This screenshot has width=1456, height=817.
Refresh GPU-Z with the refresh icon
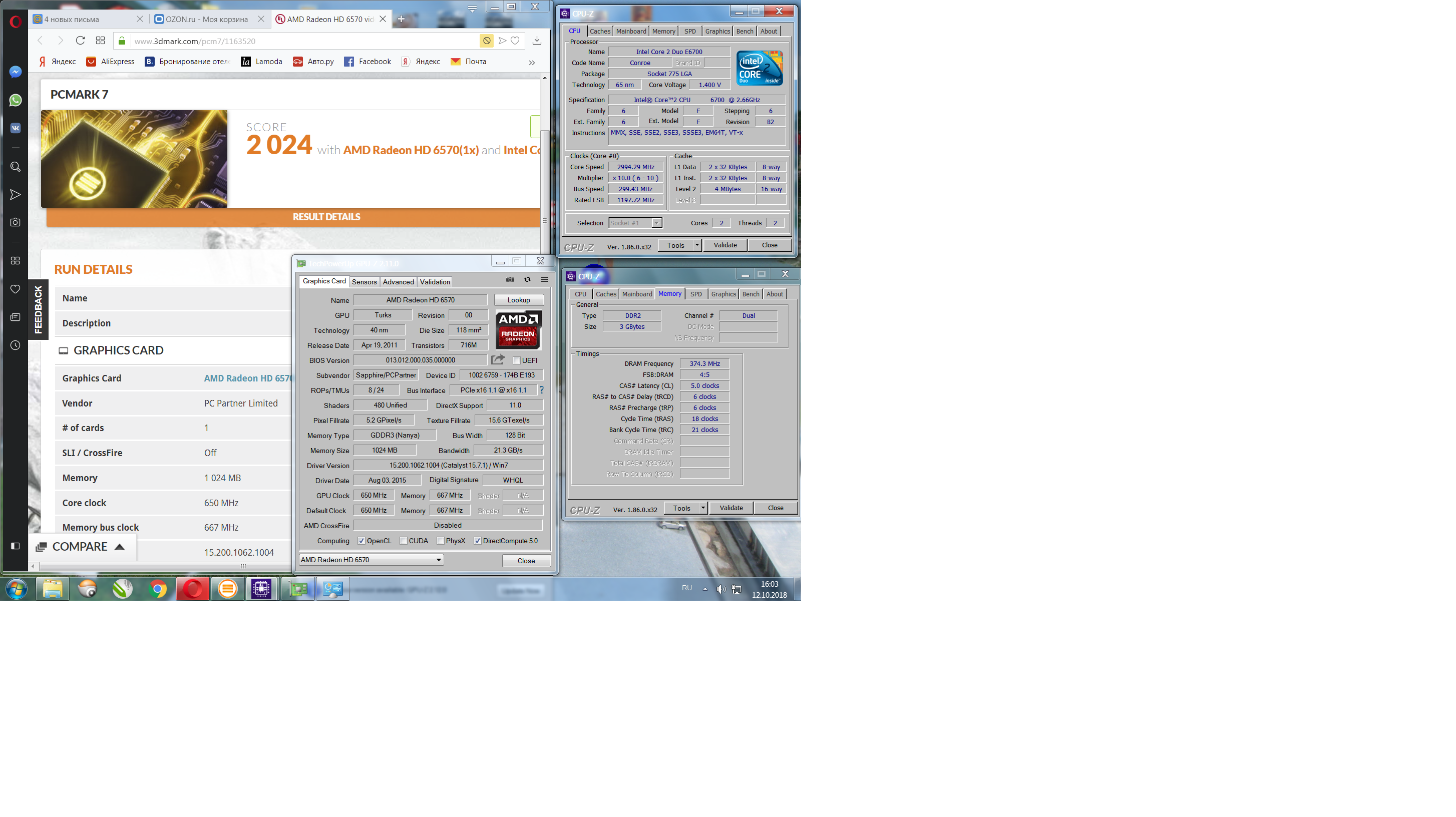pyautogui.click(x=527, y=280)
